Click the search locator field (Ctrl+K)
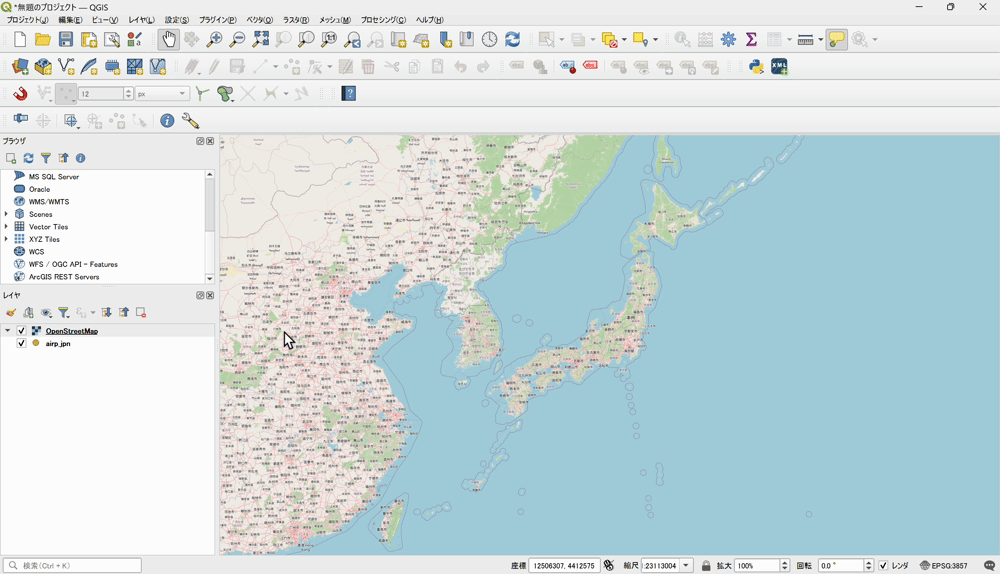Viewport: 1000px width, 574px height. (x=72, y=566)
